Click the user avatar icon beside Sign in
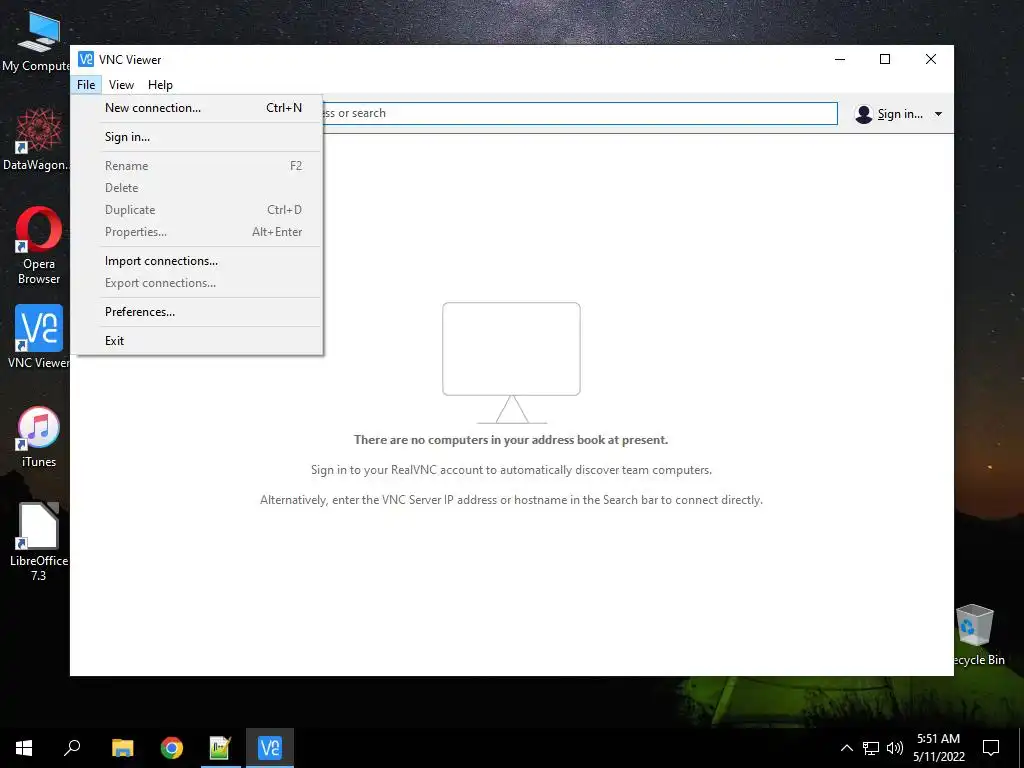Viewport: 1024px width, 768px height. (863, 114)
